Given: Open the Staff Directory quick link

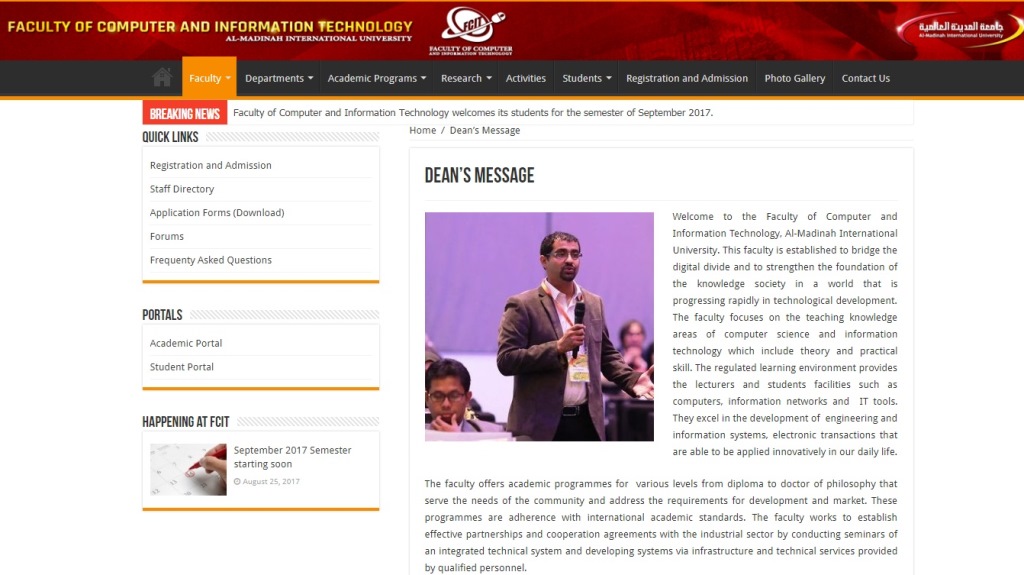Looking at the screenshot, I should tap(182, 189).
